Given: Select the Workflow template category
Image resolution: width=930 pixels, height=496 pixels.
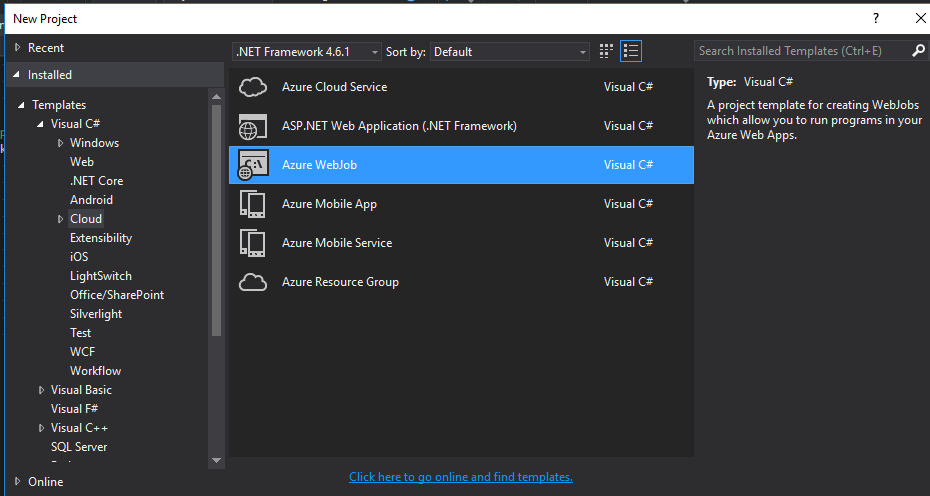Looking at the screenshot, I should (95, 371).
